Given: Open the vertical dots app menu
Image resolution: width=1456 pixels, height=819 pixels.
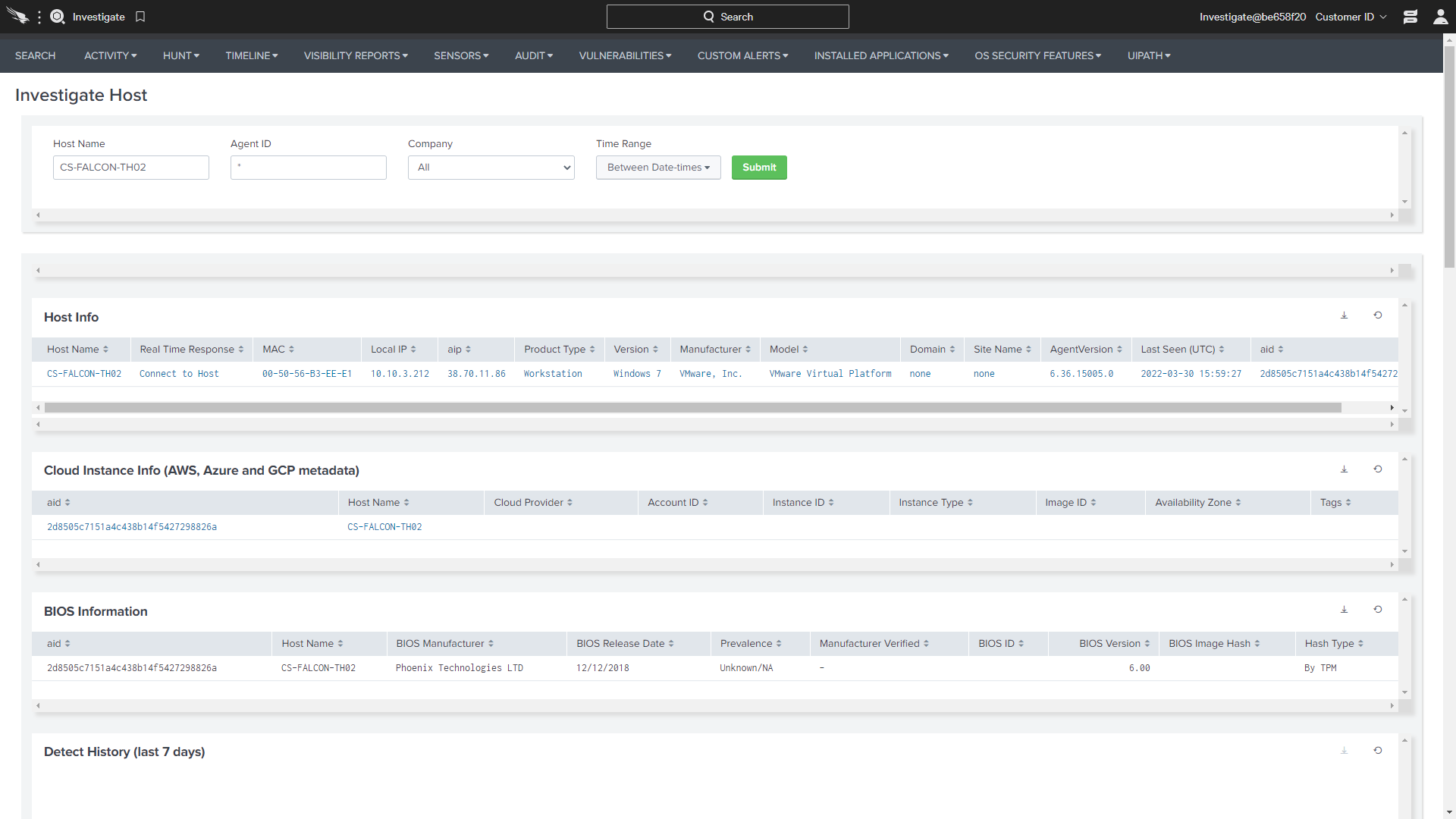Looking at the screenshot, I should coord(39,17).
